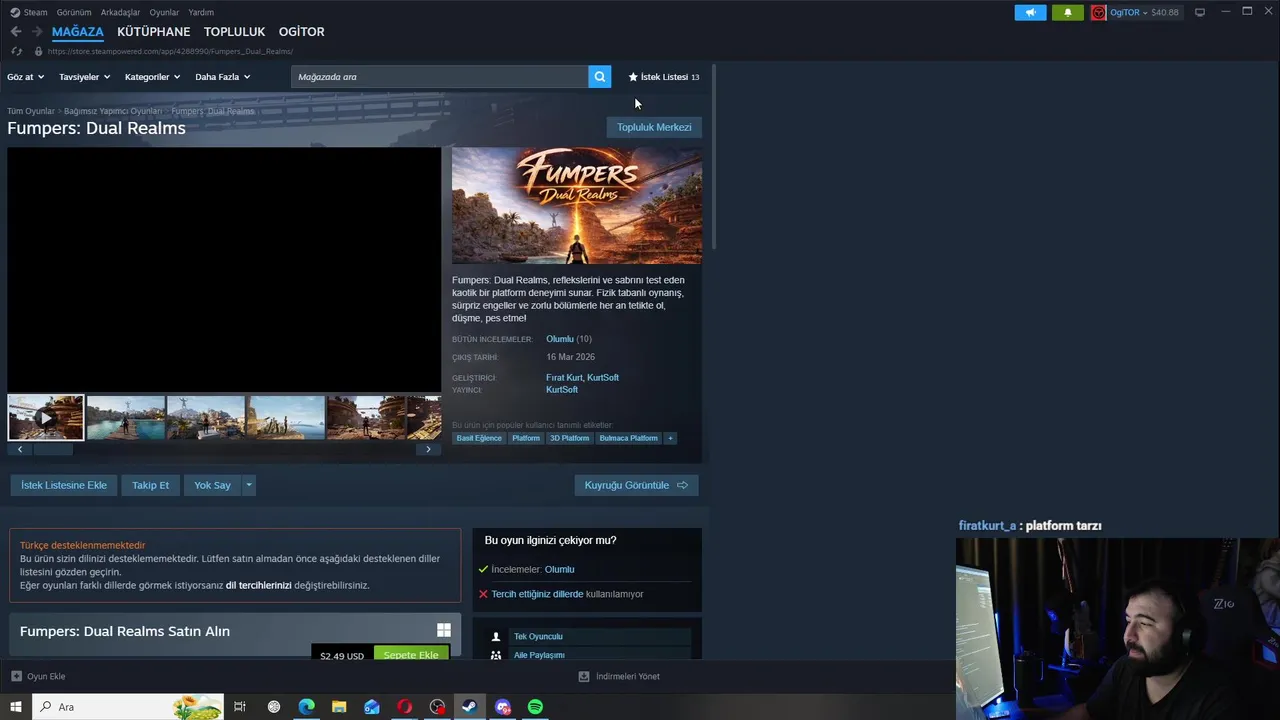Click the Bağımsız Yapımcı Oyunları breadcrumb
This screenshot has width=1280, height=720.
click(113, 111)
